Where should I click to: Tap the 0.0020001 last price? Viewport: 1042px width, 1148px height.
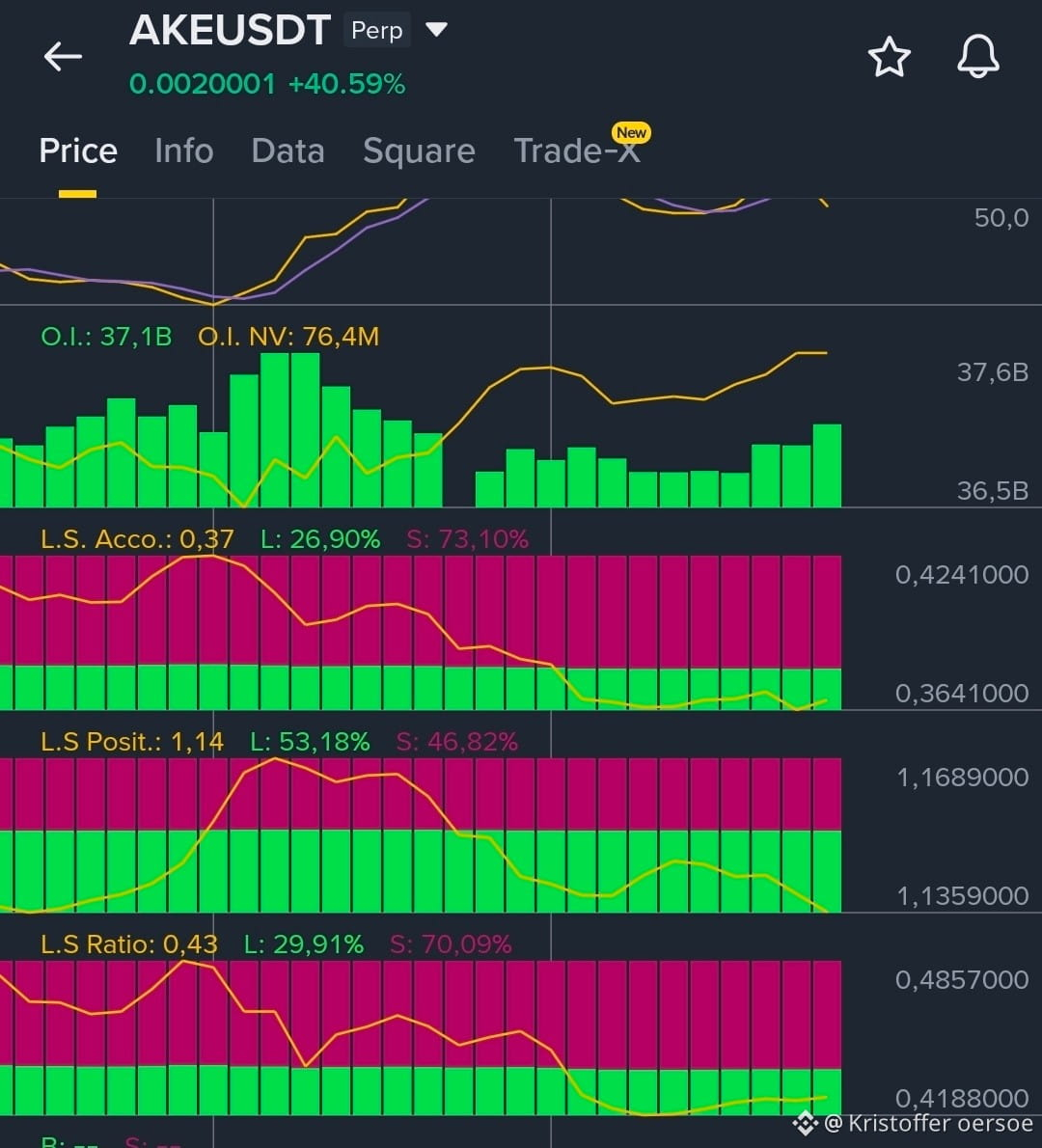coord(203,84)
